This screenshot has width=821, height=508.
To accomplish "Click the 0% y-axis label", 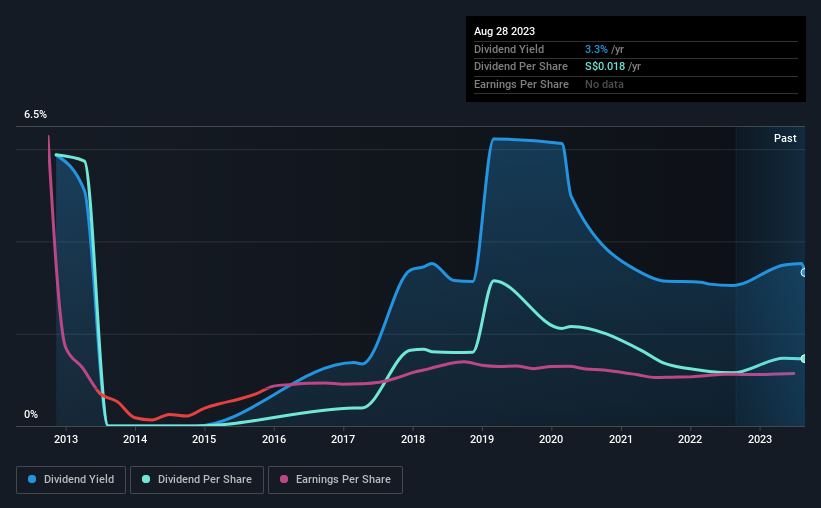I will [31, 414].
